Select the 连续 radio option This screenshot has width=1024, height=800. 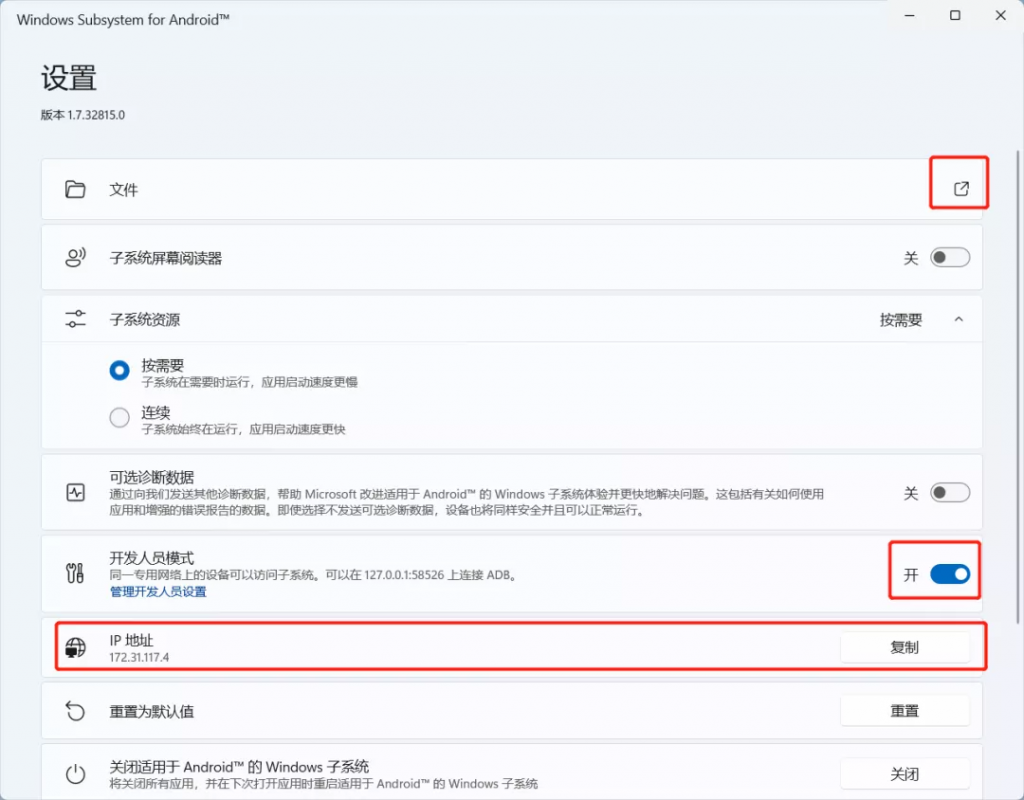[x=120, y=417]
